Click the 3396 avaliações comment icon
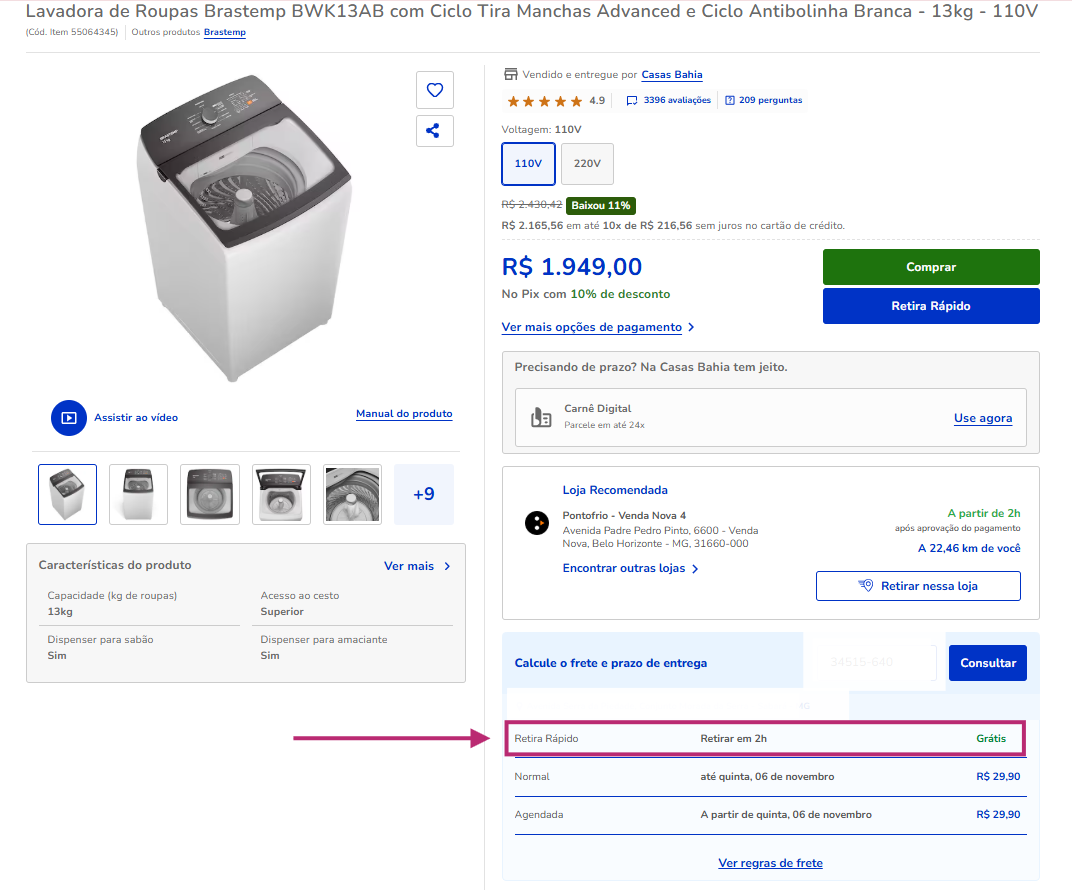 pos(632,101)
